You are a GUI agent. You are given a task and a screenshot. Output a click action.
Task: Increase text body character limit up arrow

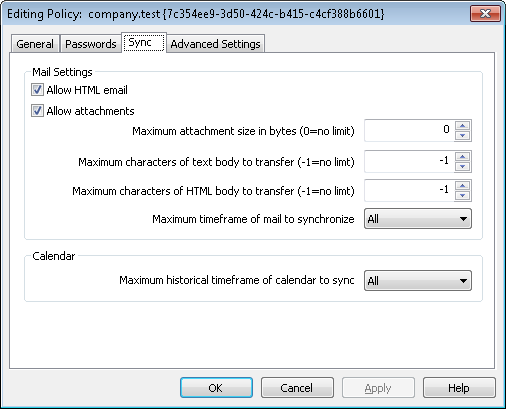462,156
